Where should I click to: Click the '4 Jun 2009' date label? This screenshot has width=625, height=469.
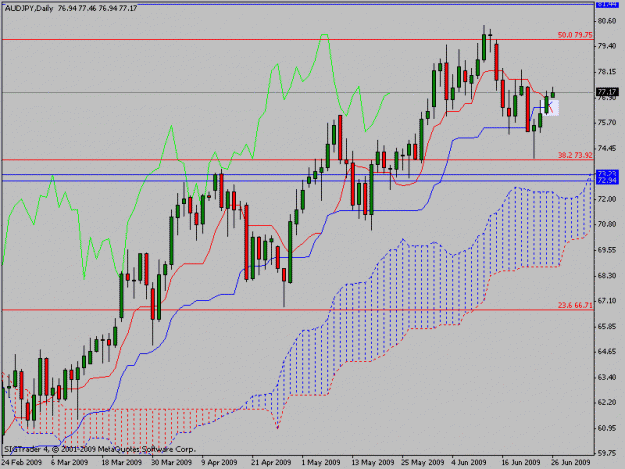(469, 462)
